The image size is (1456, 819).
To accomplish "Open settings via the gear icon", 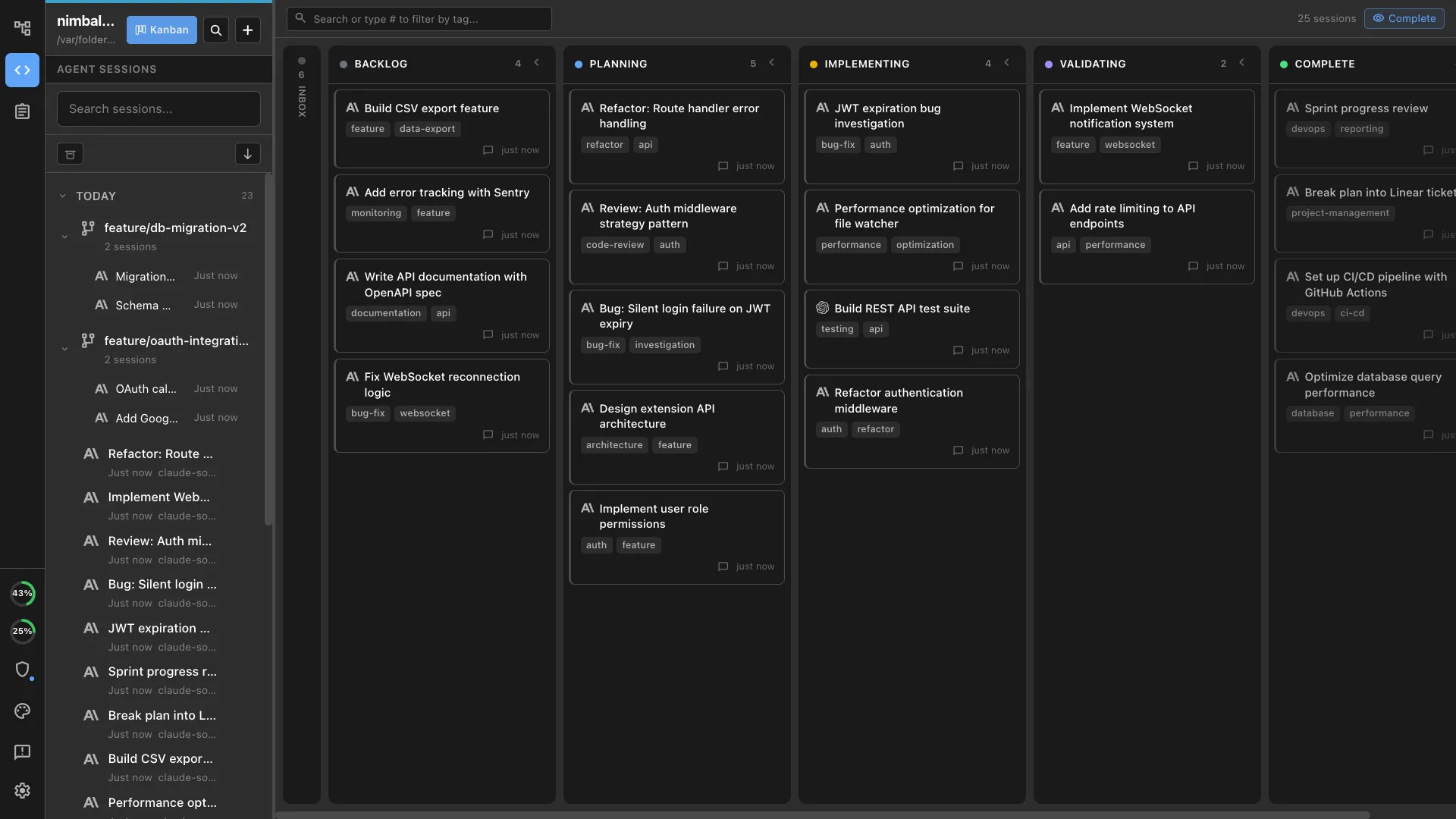I will coord(22,791).
